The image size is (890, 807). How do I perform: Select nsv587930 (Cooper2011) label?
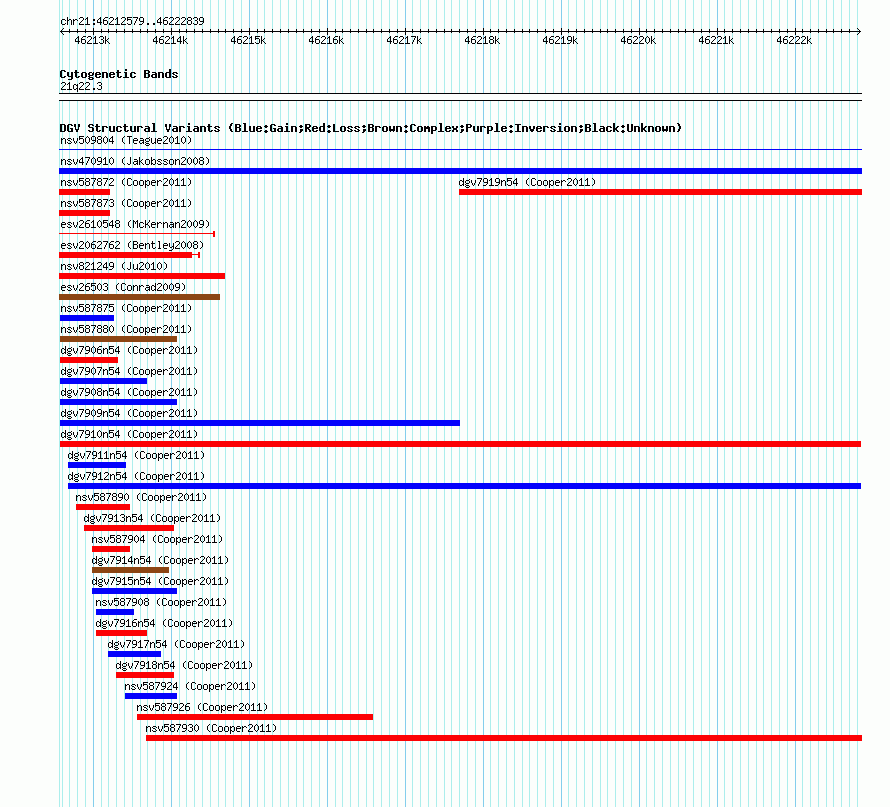[211, 728]
